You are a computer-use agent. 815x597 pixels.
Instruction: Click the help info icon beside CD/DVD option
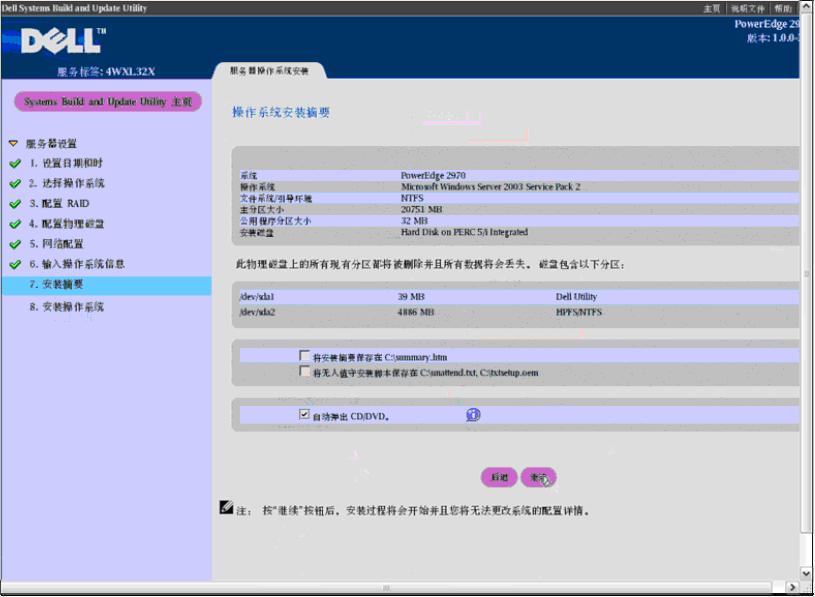474,414
